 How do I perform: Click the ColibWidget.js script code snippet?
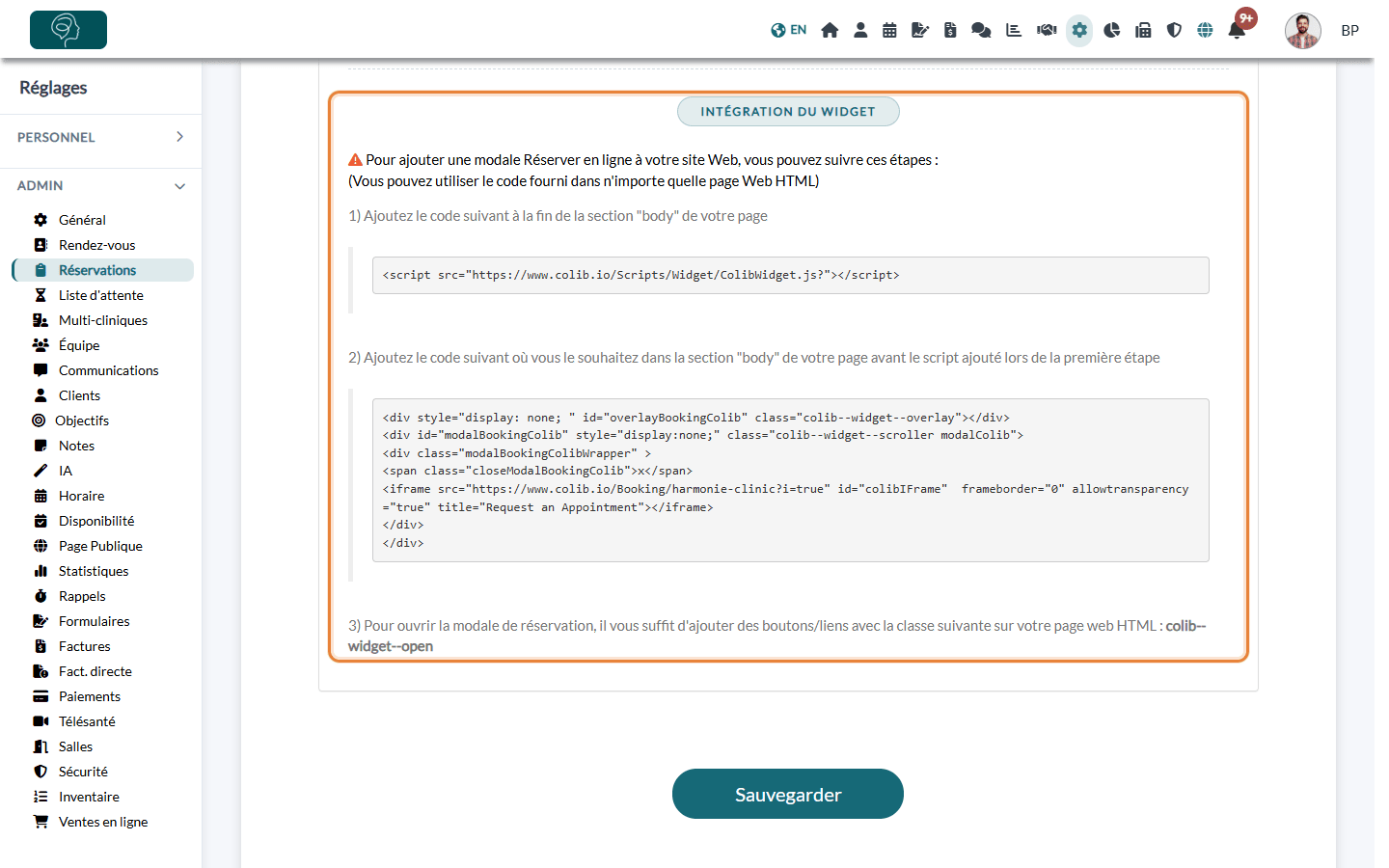(x=790, y=275)
